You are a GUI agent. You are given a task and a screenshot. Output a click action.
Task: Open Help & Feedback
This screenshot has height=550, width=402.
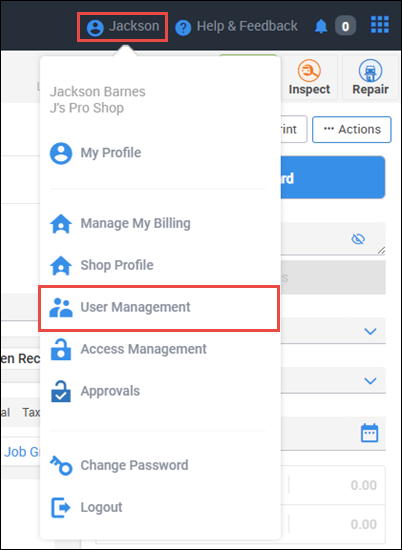236,27
